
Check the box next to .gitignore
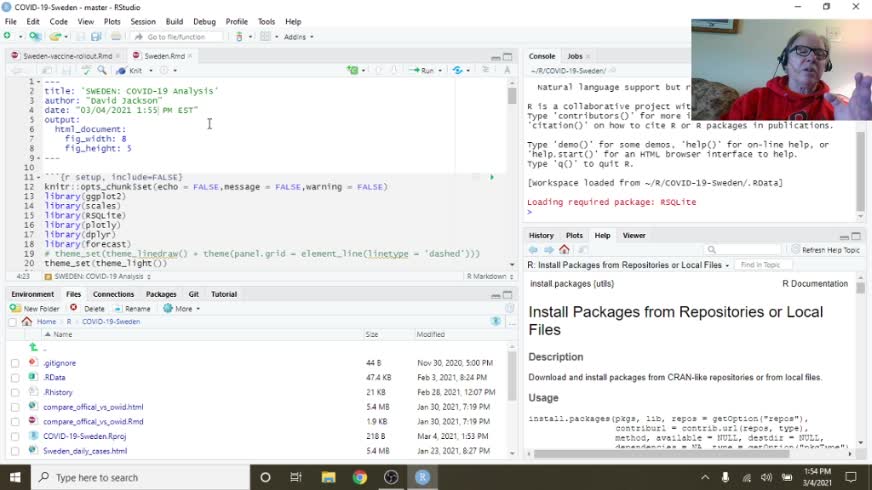pos(15,363)
